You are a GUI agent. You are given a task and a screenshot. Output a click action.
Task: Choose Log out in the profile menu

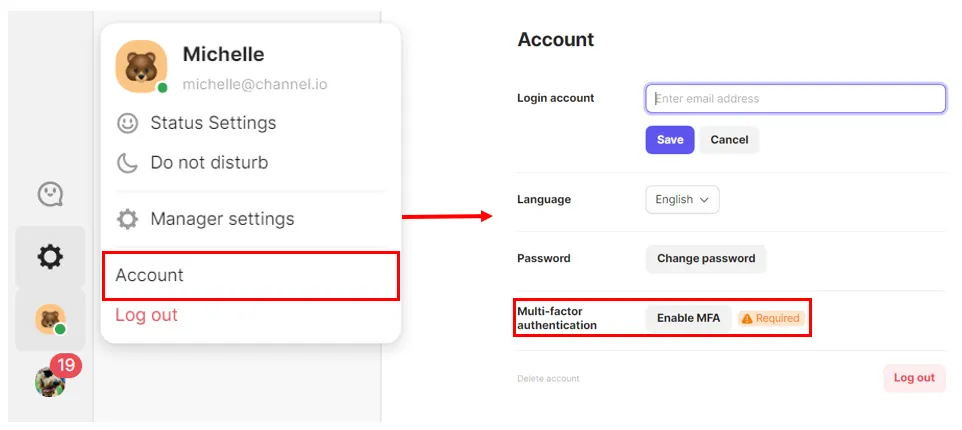[146, 315]
